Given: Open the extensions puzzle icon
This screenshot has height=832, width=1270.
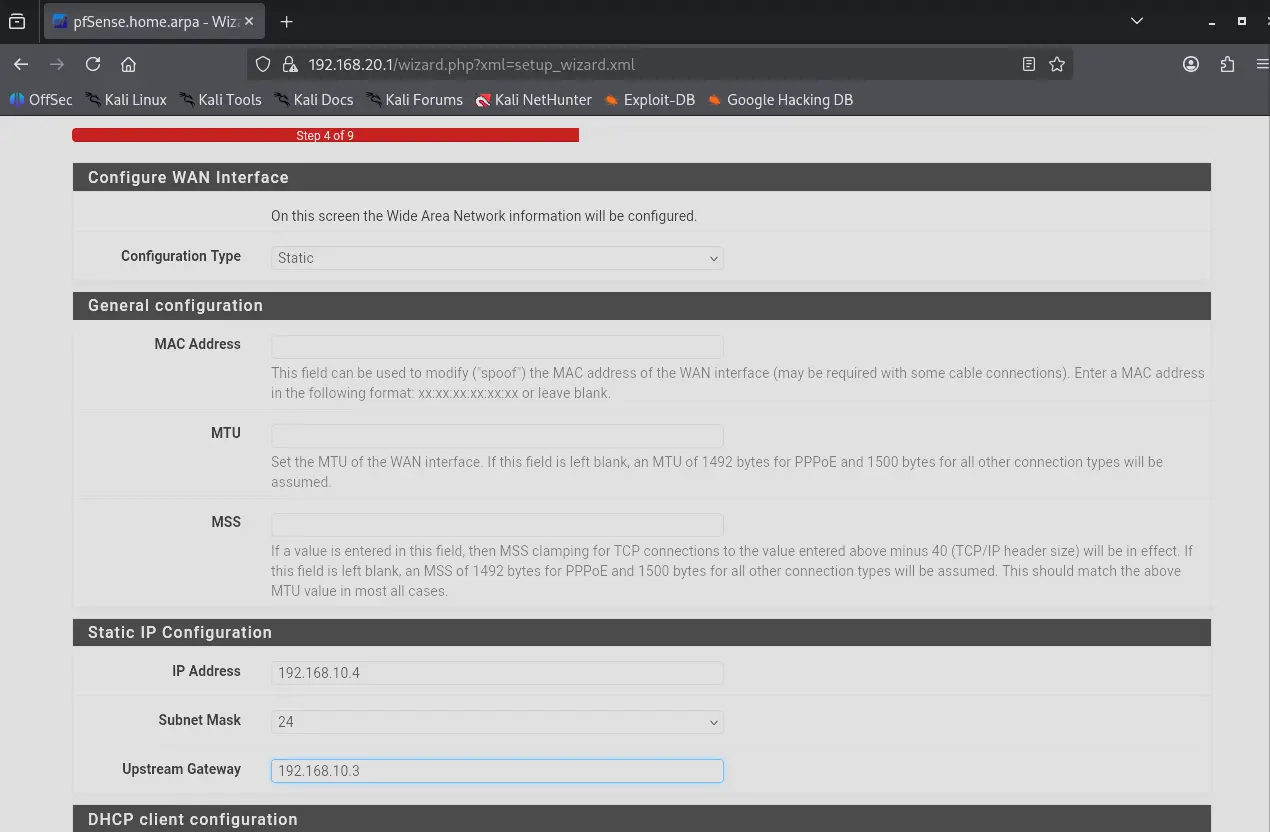Looking at the screenshot, I should [1228, 64].
